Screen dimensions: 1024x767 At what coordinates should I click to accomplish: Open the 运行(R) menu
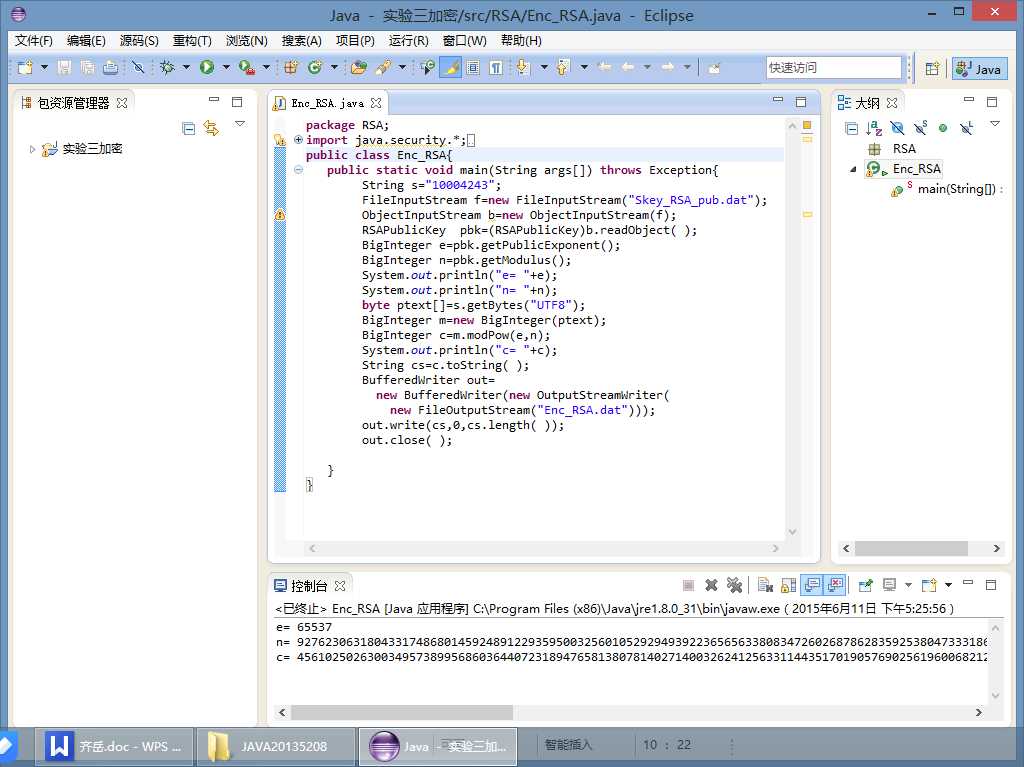point(408,41)
